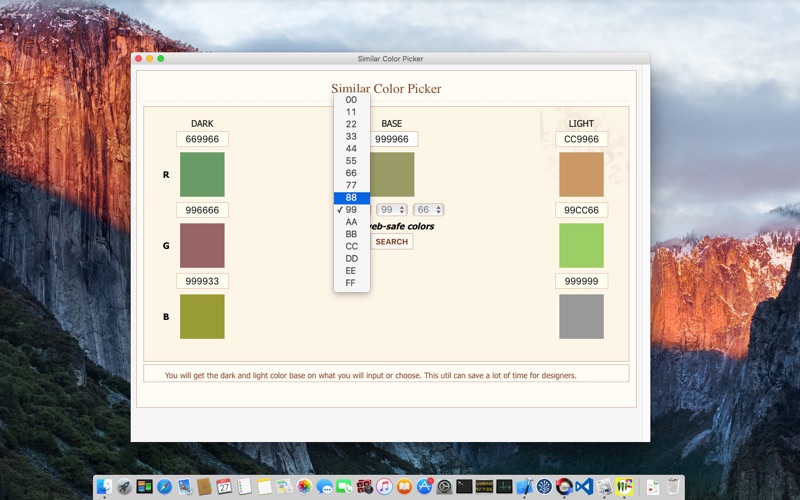
Task: Open FaceTime green icon in the dock
Action: click(344, 487)
